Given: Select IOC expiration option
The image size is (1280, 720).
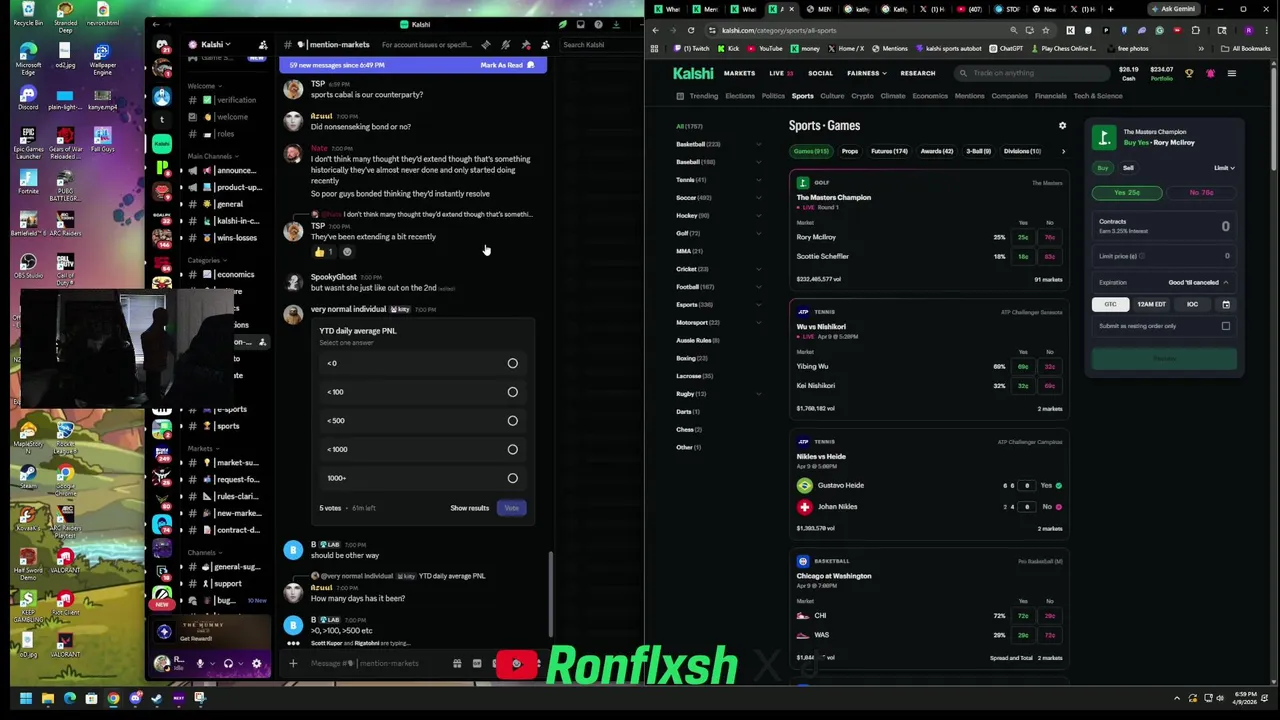Looking at the screenshot, I should coord(1192,304).
